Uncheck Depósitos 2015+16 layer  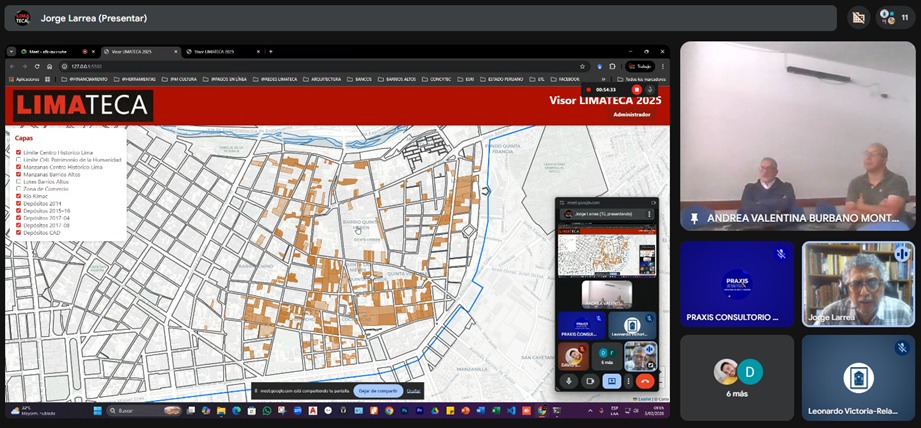point(19,211)
